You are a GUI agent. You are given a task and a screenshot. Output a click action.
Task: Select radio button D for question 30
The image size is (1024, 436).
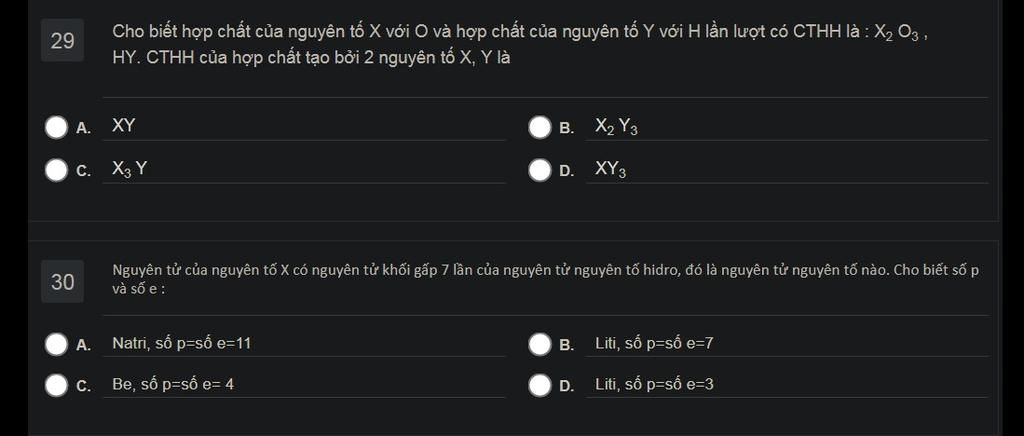(x=540, y=385)
